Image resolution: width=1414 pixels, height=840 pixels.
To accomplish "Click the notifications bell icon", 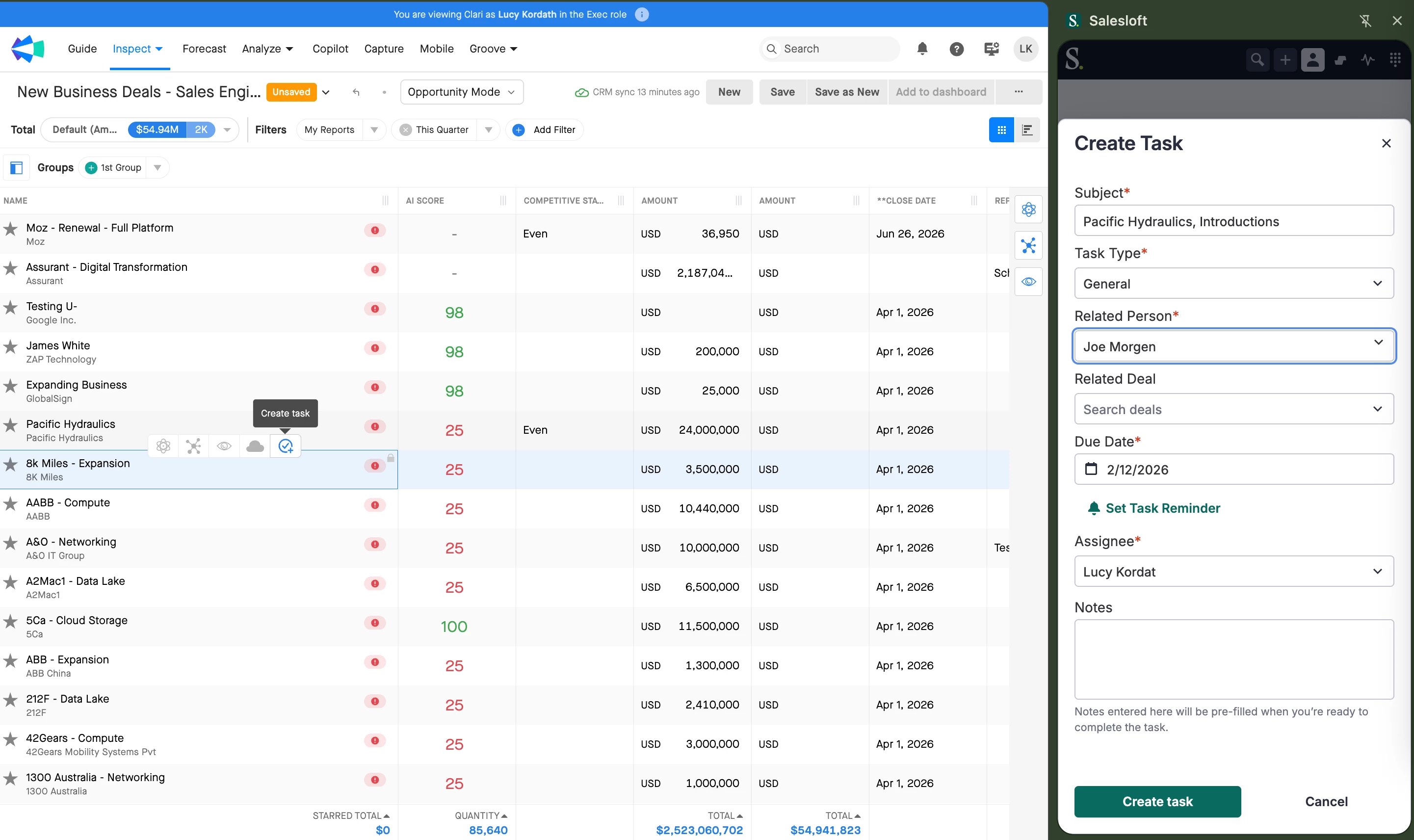I will pyautogui.click(x=922, y=49).
